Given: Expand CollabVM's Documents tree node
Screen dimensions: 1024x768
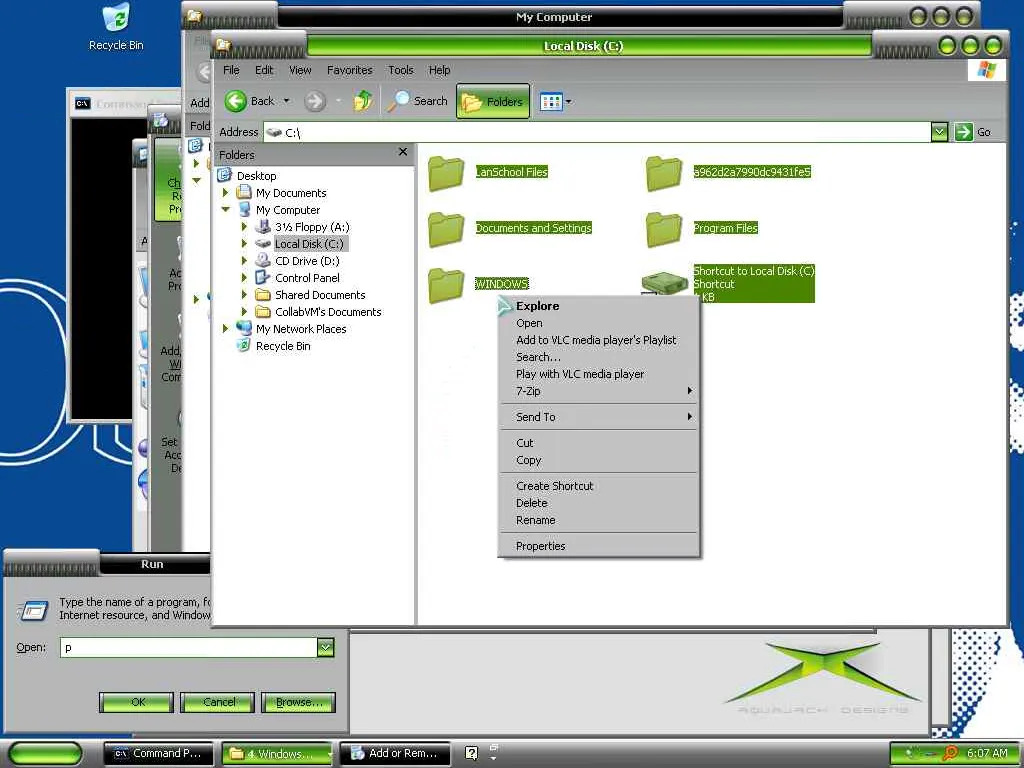Looking at the screenshot, I should [x=244, y=312].
